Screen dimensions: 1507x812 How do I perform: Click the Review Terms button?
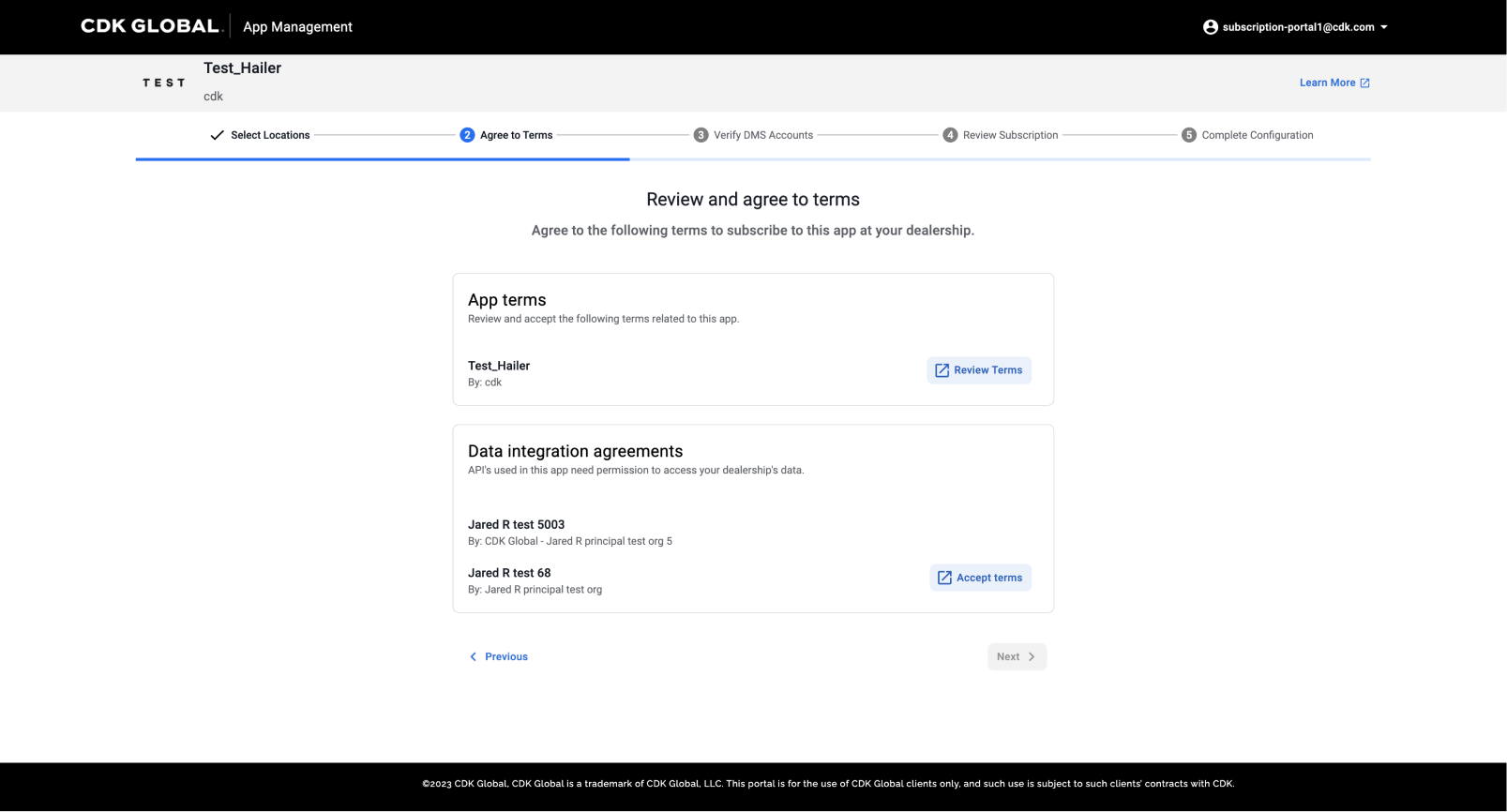coord(979,370)
